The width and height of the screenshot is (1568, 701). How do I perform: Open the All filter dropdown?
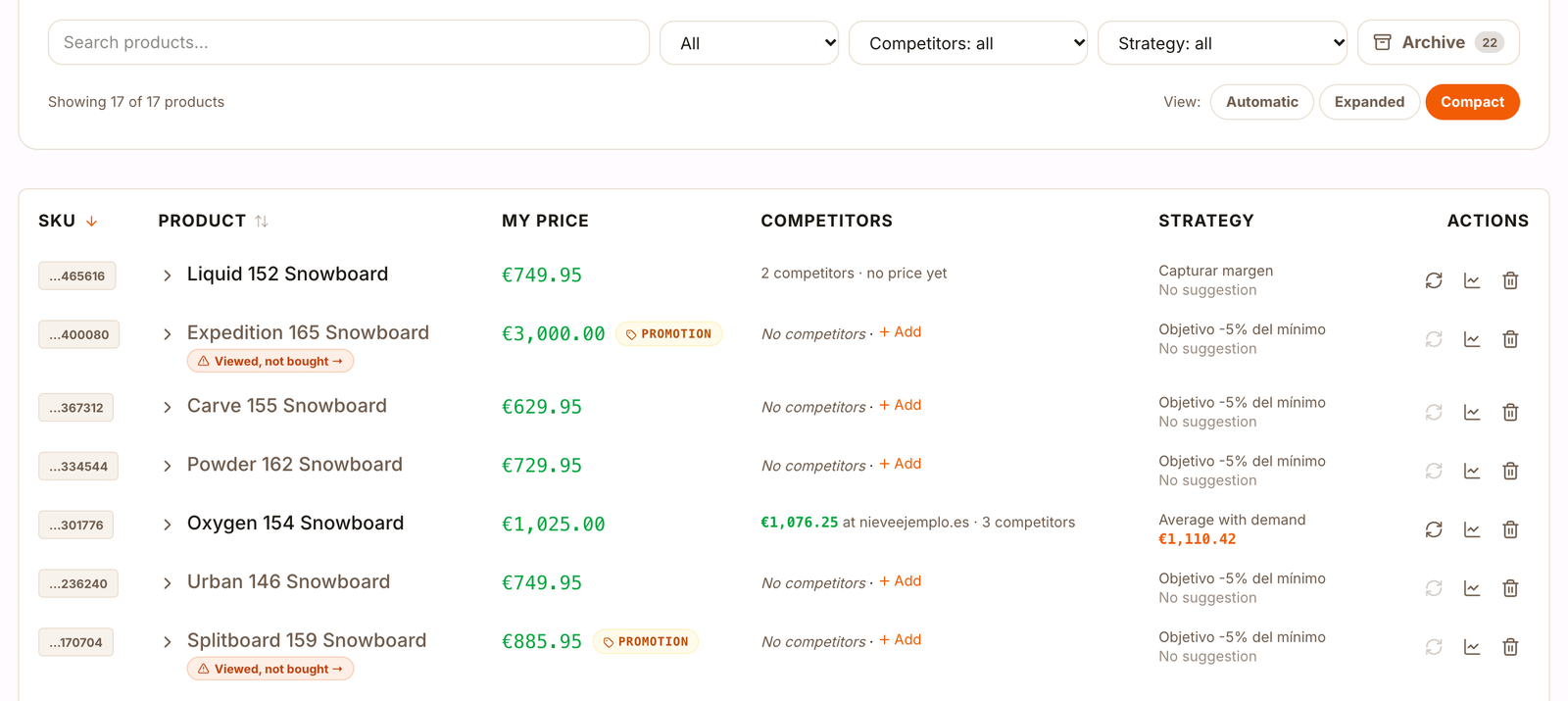(749, 43)
